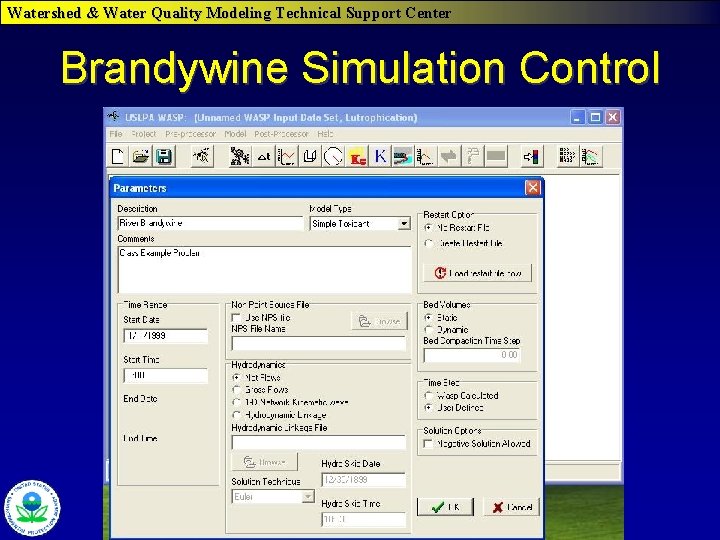Select the No Restart File radio button
The height and width of the screenshot is (540, 720).
pyautogui.click(x=428, y=228)
